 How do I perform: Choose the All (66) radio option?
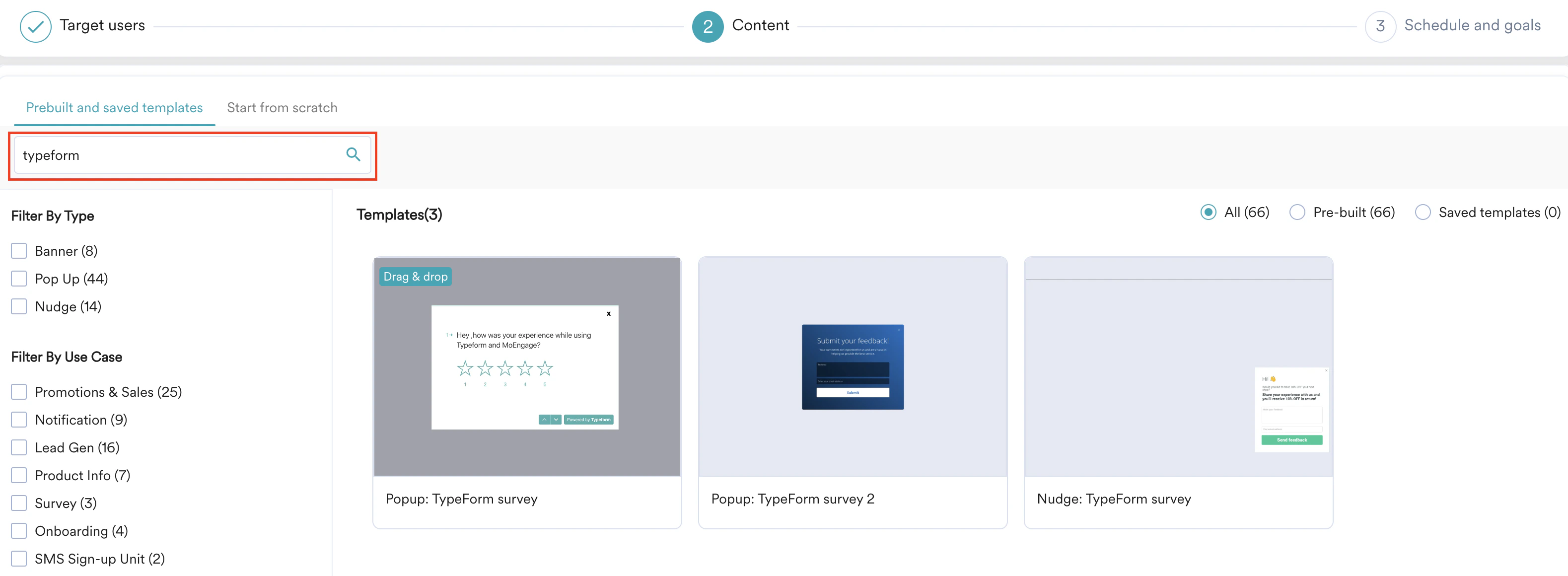[x=1208, y=213]
